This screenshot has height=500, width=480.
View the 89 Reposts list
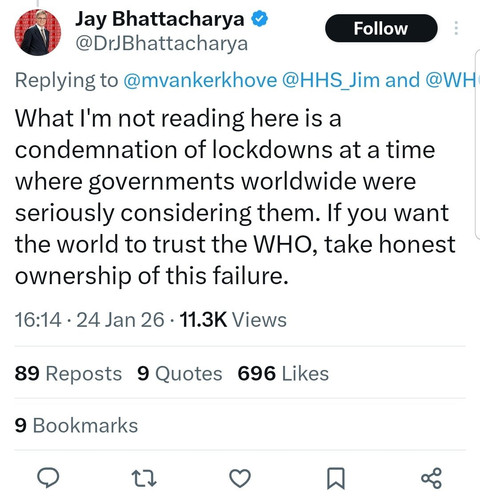(x=68, y=373)
